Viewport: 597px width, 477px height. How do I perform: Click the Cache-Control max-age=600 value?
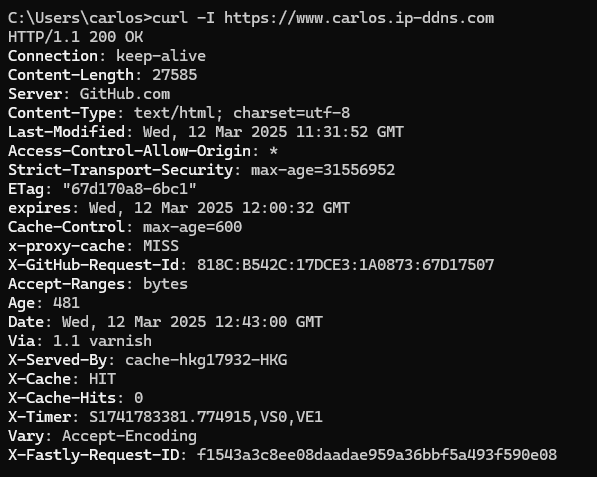coord(193,227)
